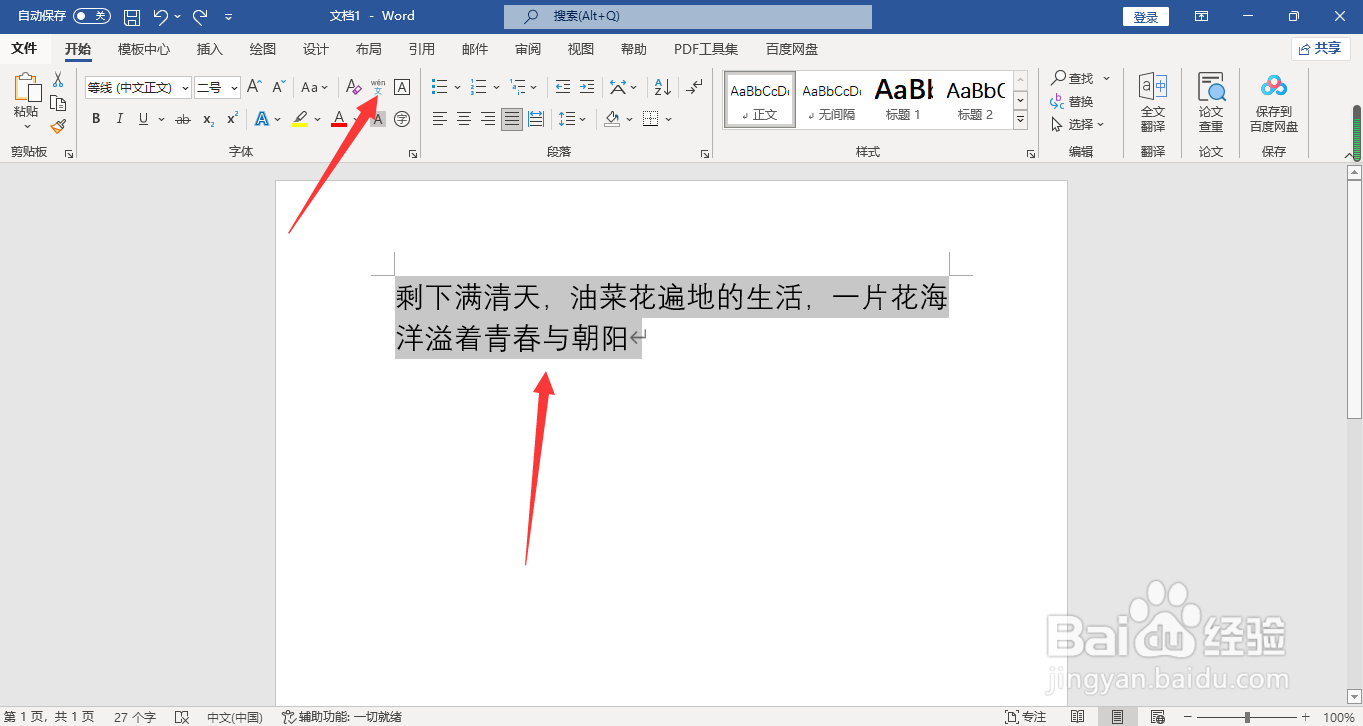1363x726 pixels.
Task: Click the 搜索(Alt+Q) search box
Action: 687,16
